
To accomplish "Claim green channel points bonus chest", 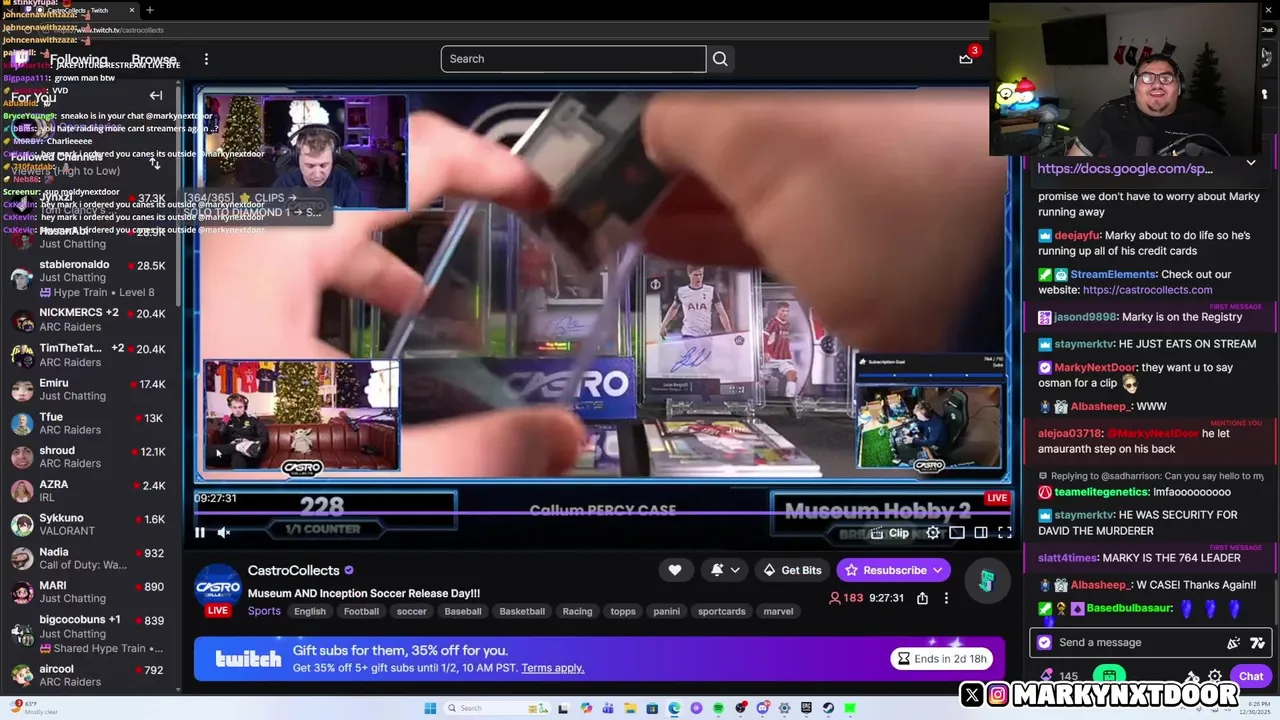I will pyautogui.click(x=1109, y=676).
